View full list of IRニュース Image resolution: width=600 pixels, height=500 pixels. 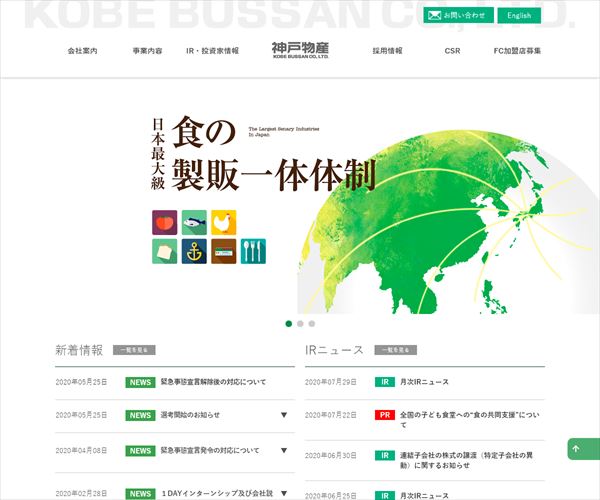click(x=396, y=350)
